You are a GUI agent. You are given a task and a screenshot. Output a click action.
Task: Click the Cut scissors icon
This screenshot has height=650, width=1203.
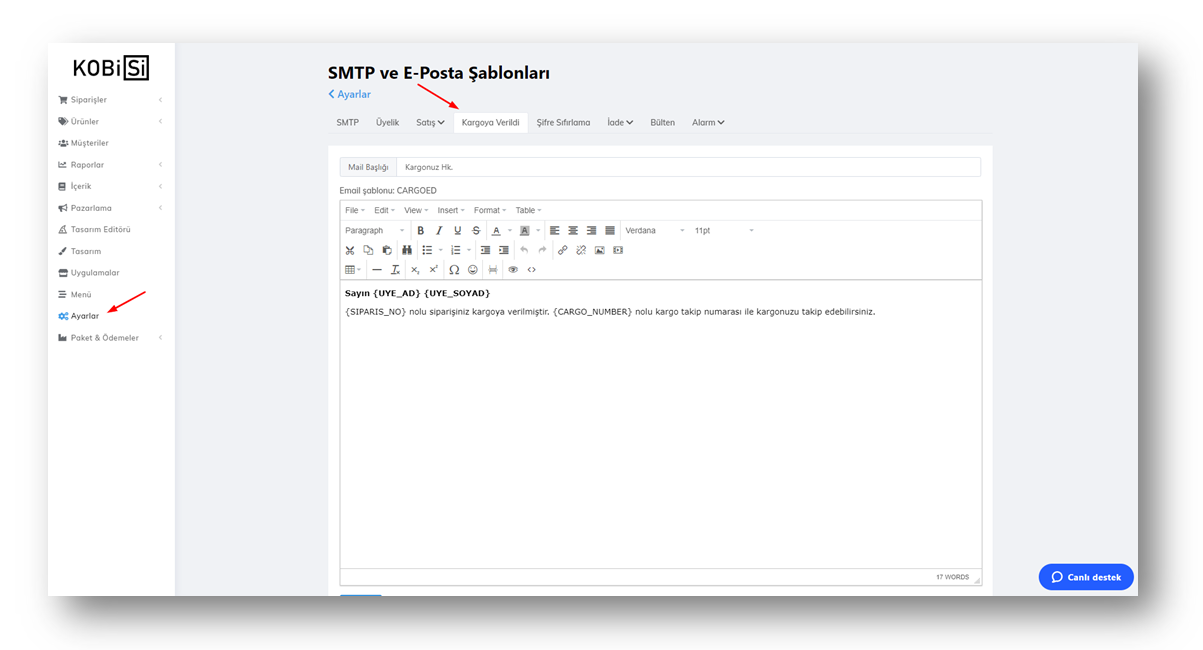point(349,250)
